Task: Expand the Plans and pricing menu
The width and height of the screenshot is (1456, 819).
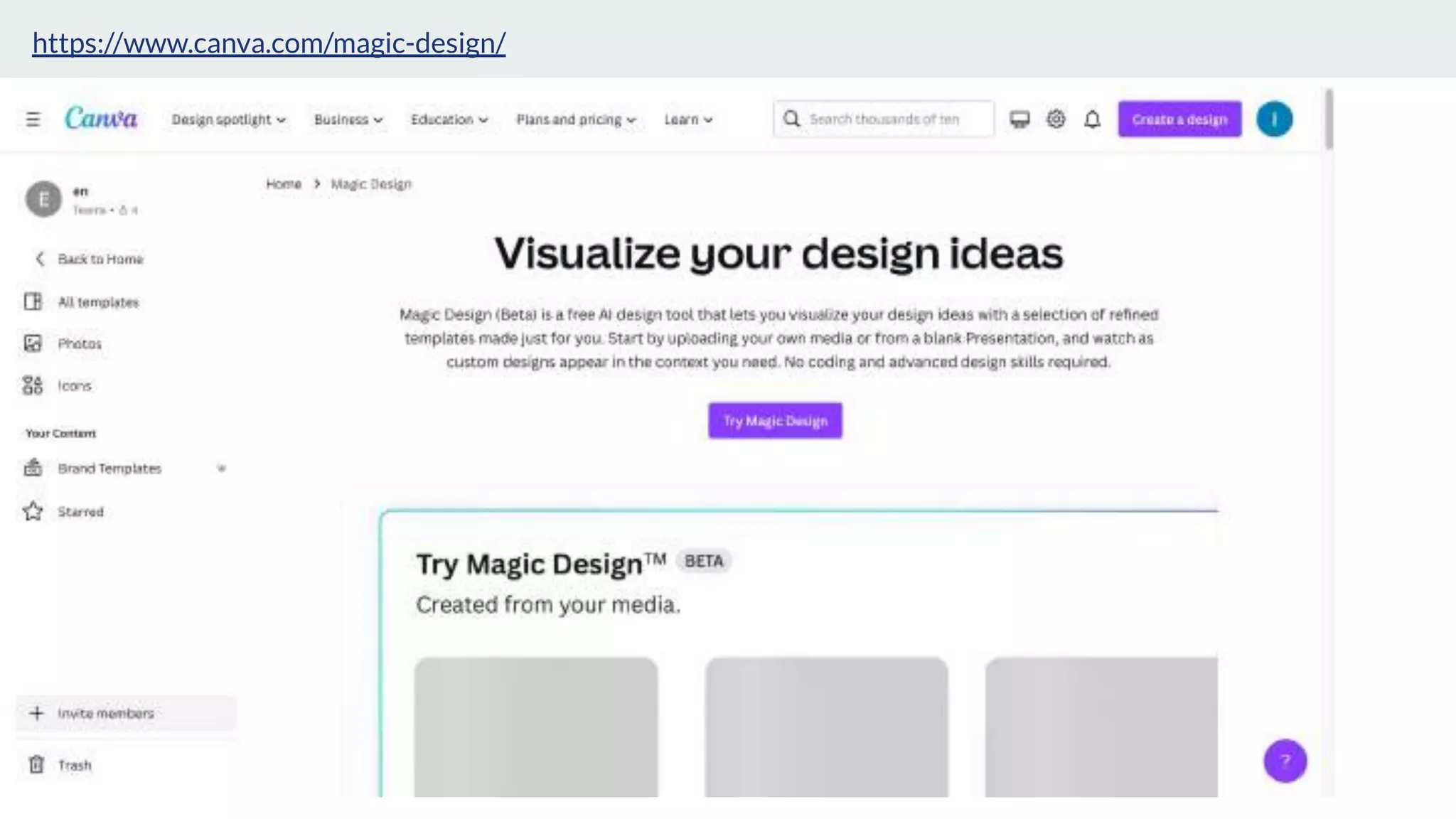Action: [576, 119]
